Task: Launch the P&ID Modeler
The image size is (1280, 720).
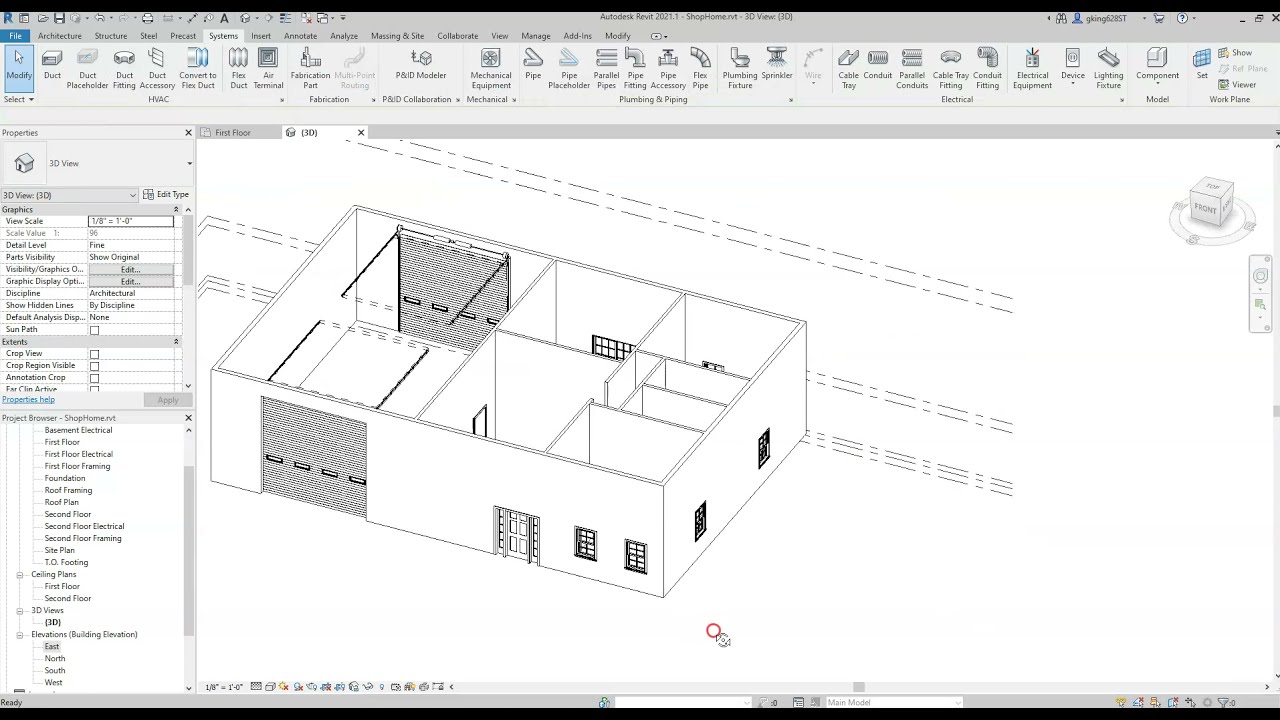Action: 421,64
